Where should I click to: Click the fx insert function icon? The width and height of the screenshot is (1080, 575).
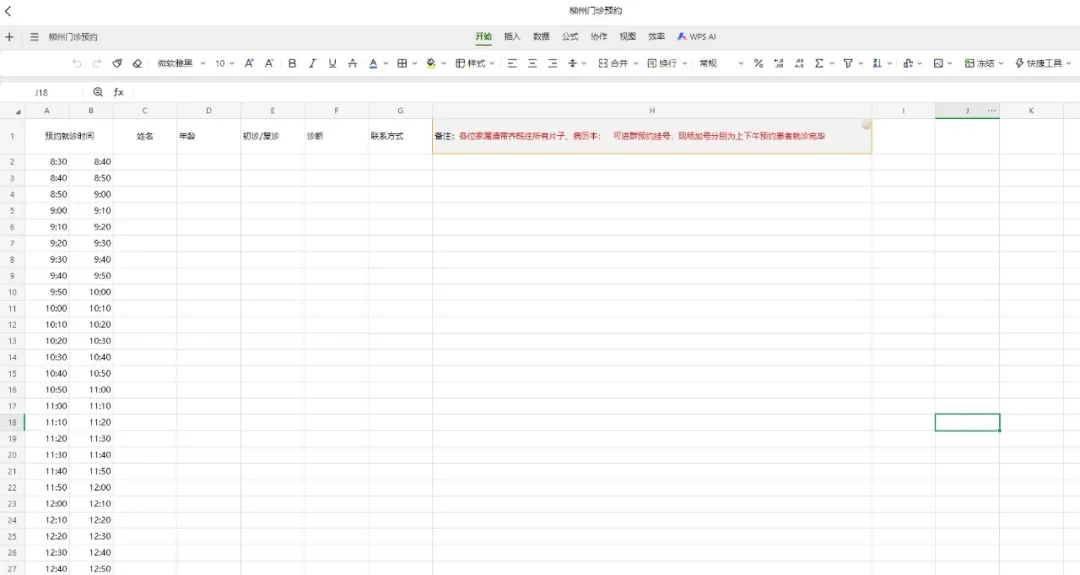pyautogui.click(x=118, y=92)
